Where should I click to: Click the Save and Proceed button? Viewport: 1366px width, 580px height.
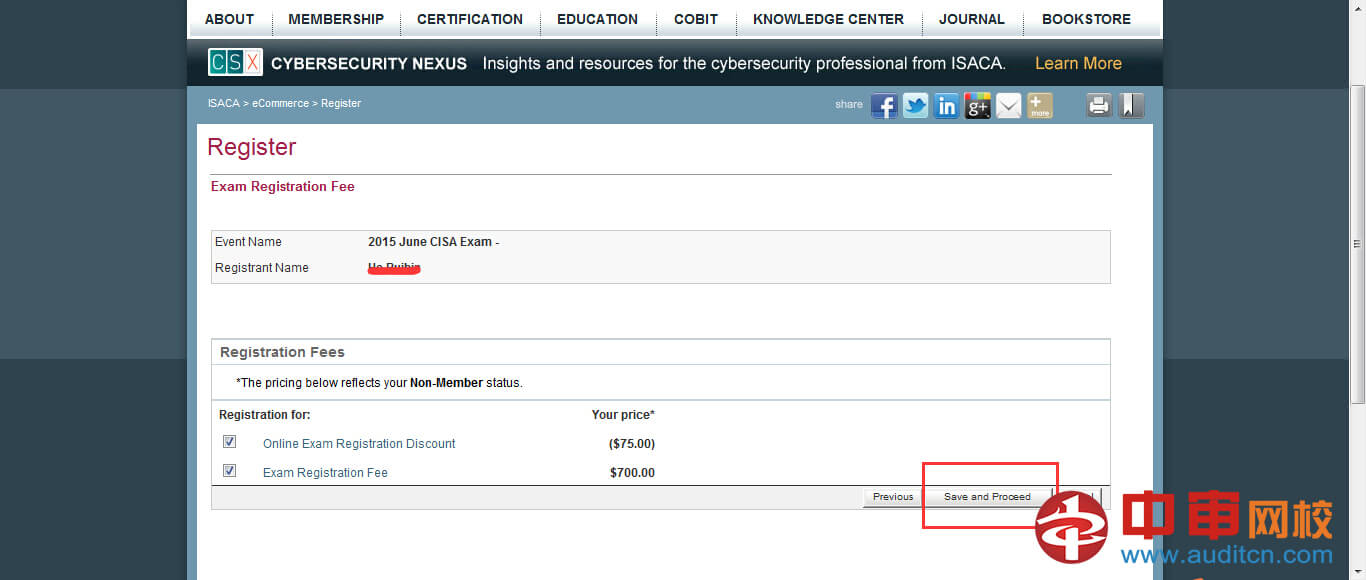pos(987,497)
